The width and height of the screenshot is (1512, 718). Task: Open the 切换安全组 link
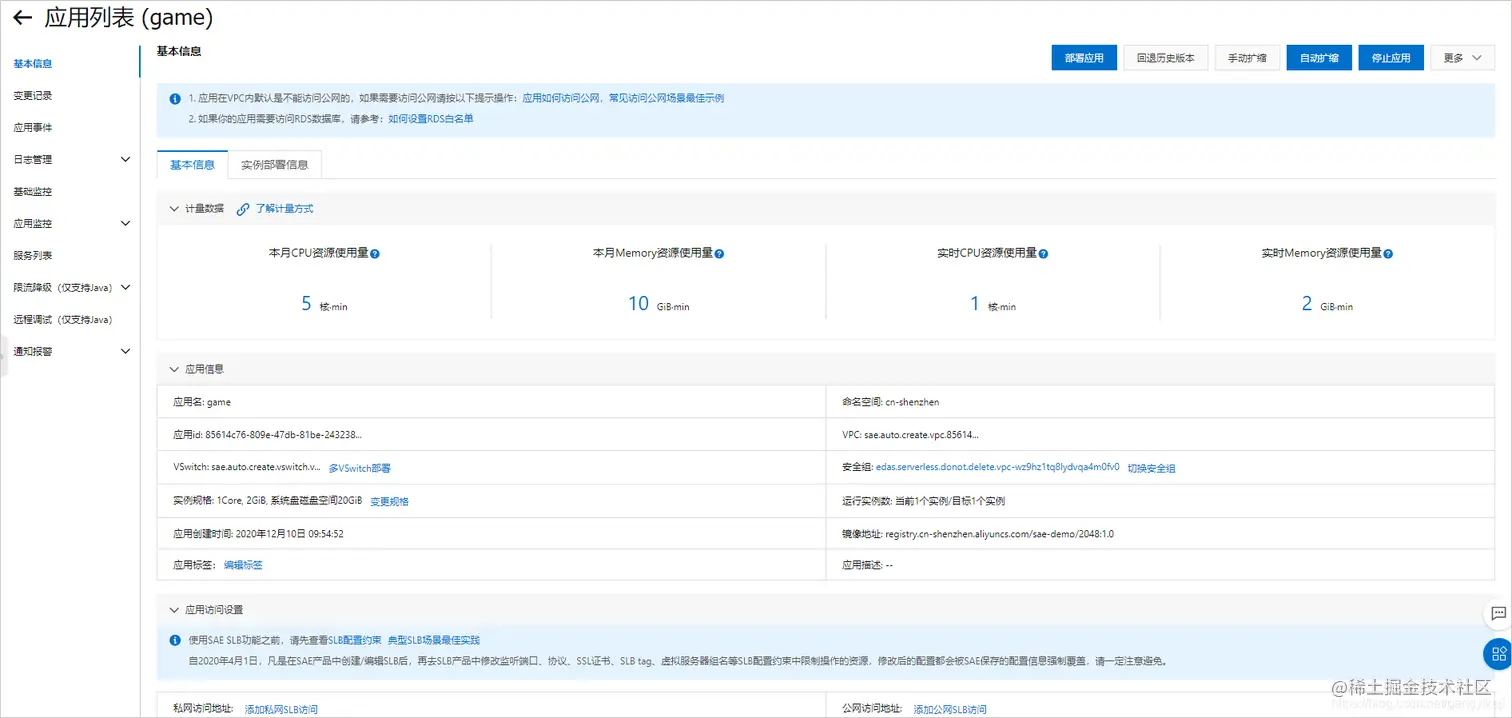click(x=1152, y=467)
